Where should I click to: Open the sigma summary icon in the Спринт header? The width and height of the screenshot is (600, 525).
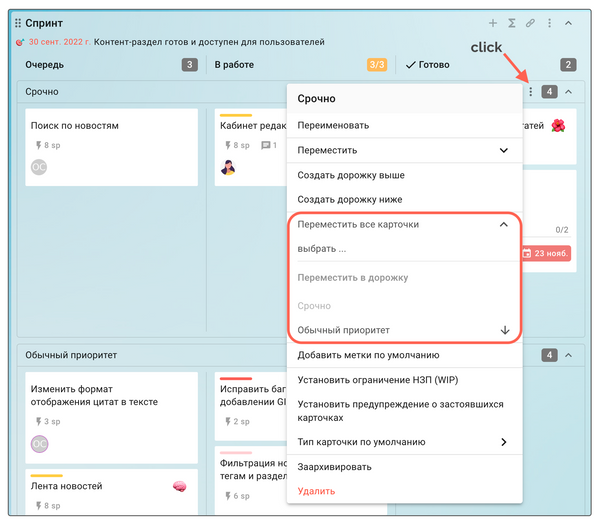512,23
